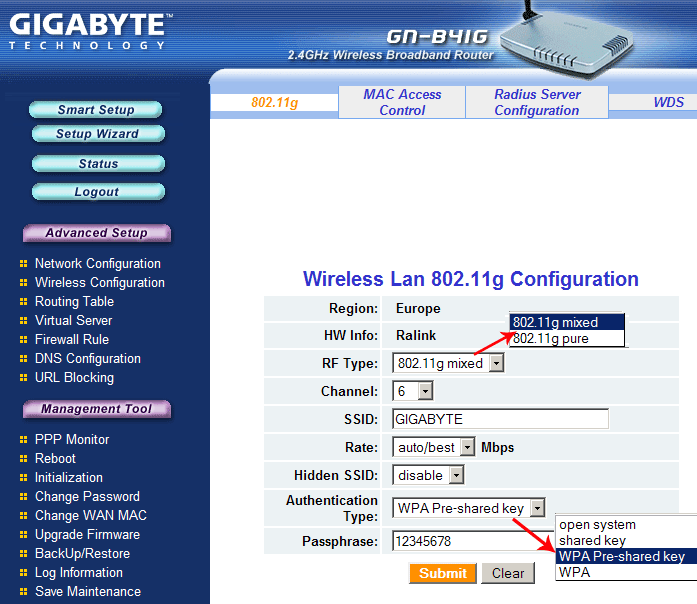The image size is (697, 604).
Task: Click the bullet icon beside Network Configuration
Action: tap(24, 264)
